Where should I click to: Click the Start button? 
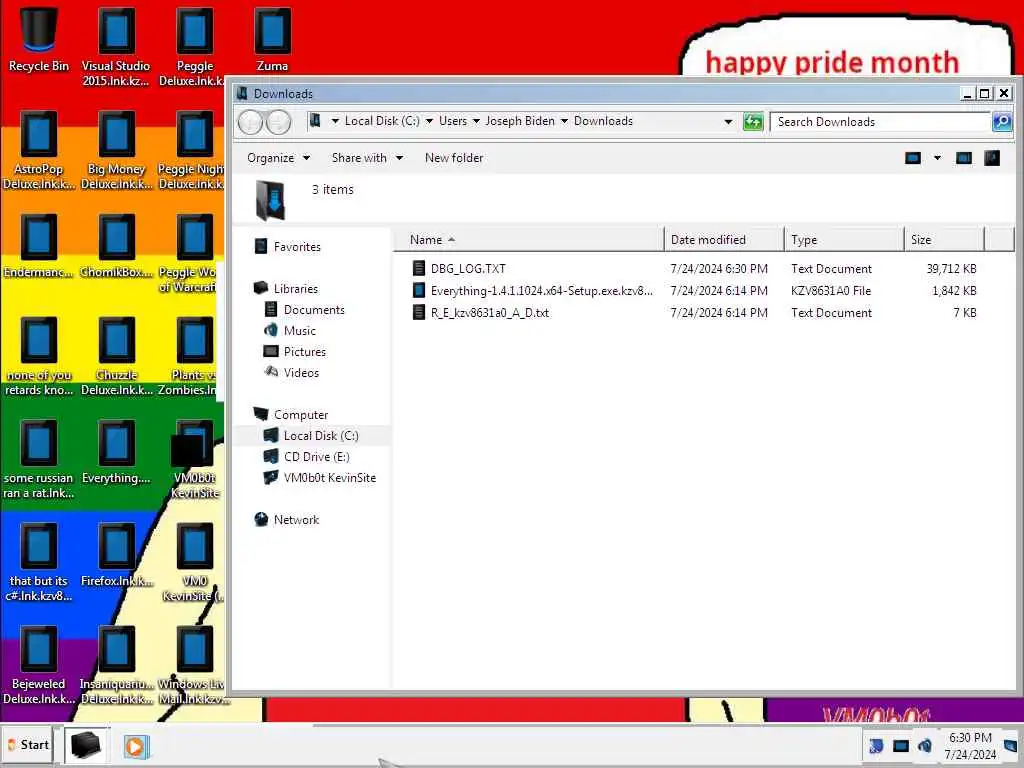coord(28,745)
